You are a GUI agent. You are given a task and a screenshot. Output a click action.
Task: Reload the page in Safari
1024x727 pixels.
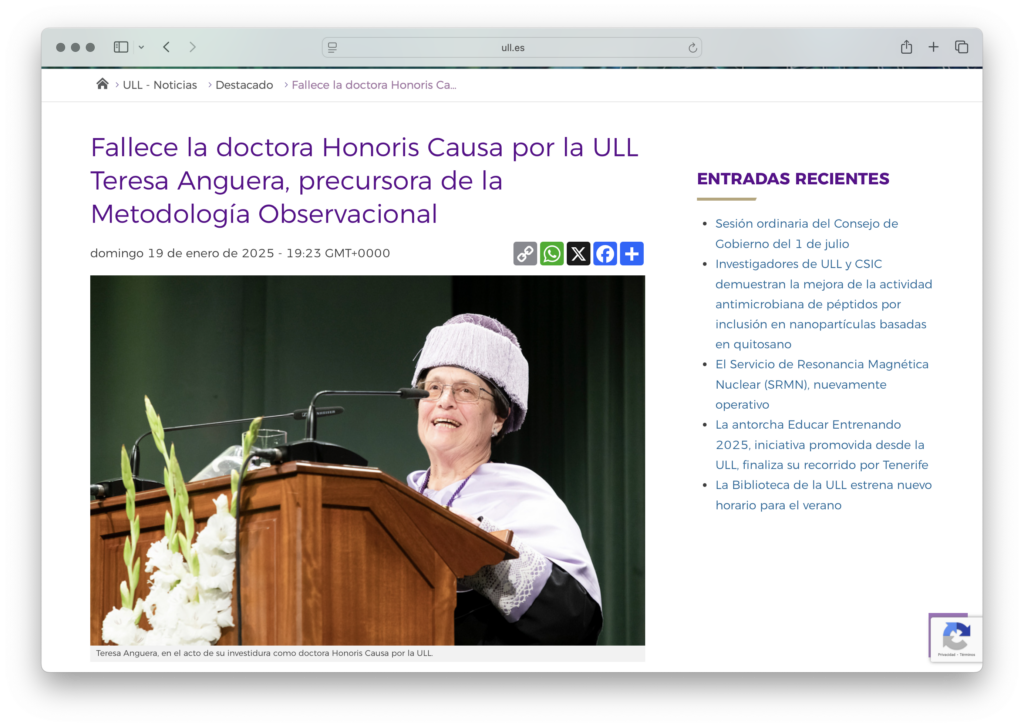692,47
